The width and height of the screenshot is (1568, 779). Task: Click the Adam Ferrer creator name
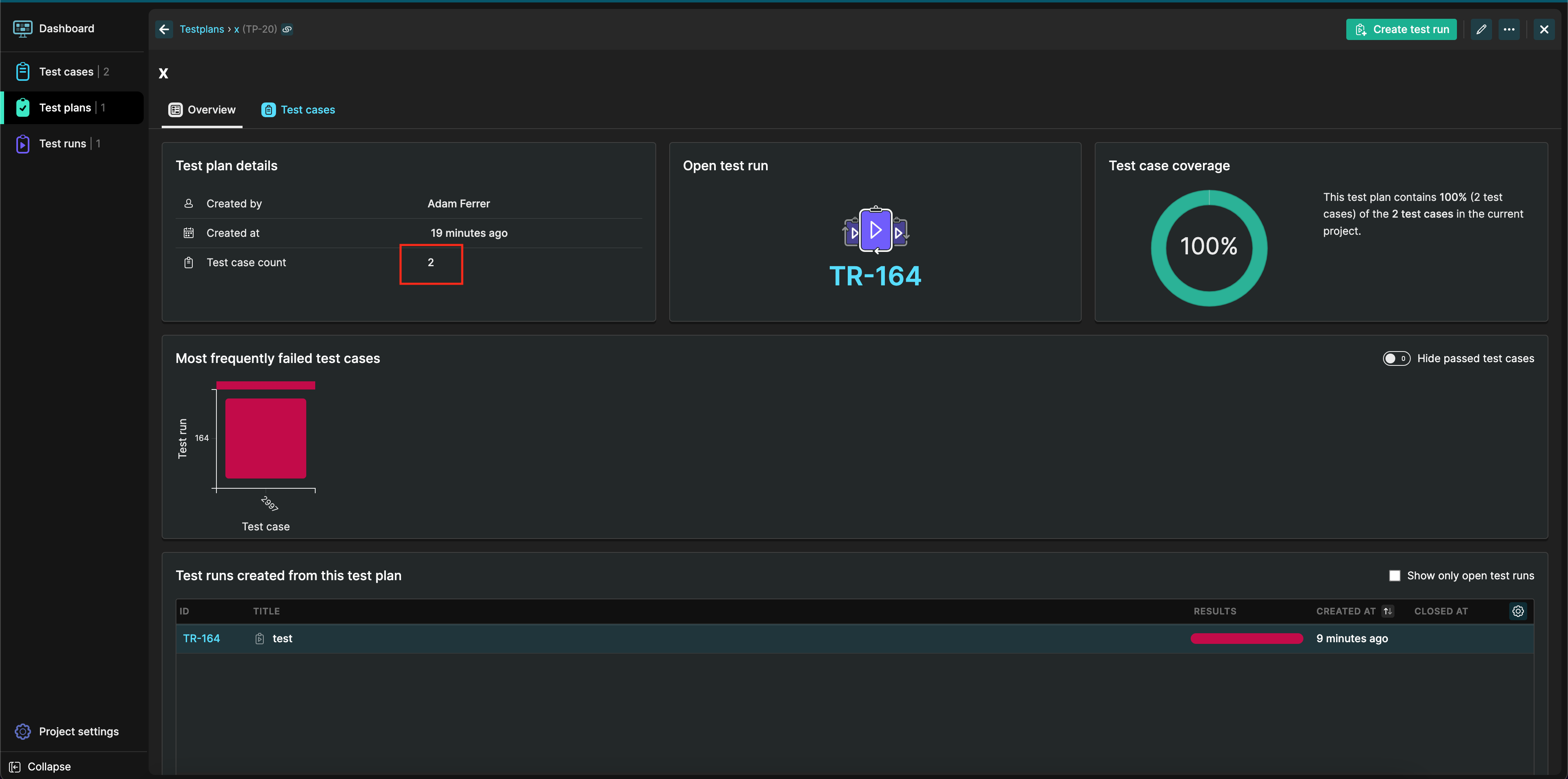[x=458, y=203]
